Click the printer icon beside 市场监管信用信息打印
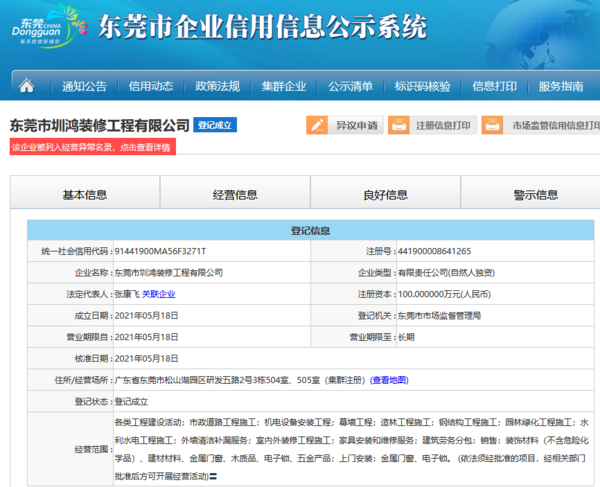 (x=492, y=125)
